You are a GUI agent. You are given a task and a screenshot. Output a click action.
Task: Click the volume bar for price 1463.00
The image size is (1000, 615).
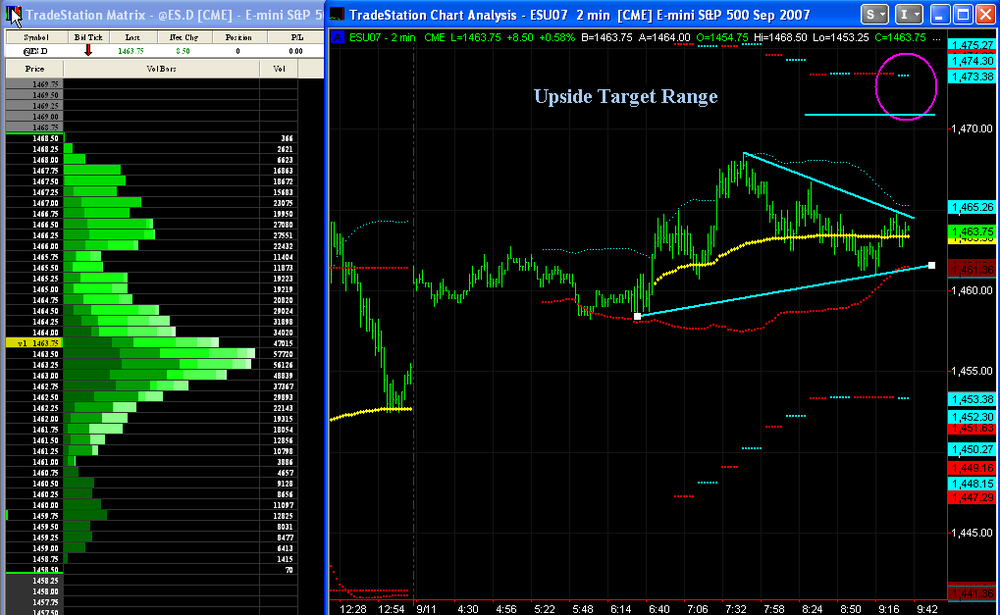click(145, 376)
